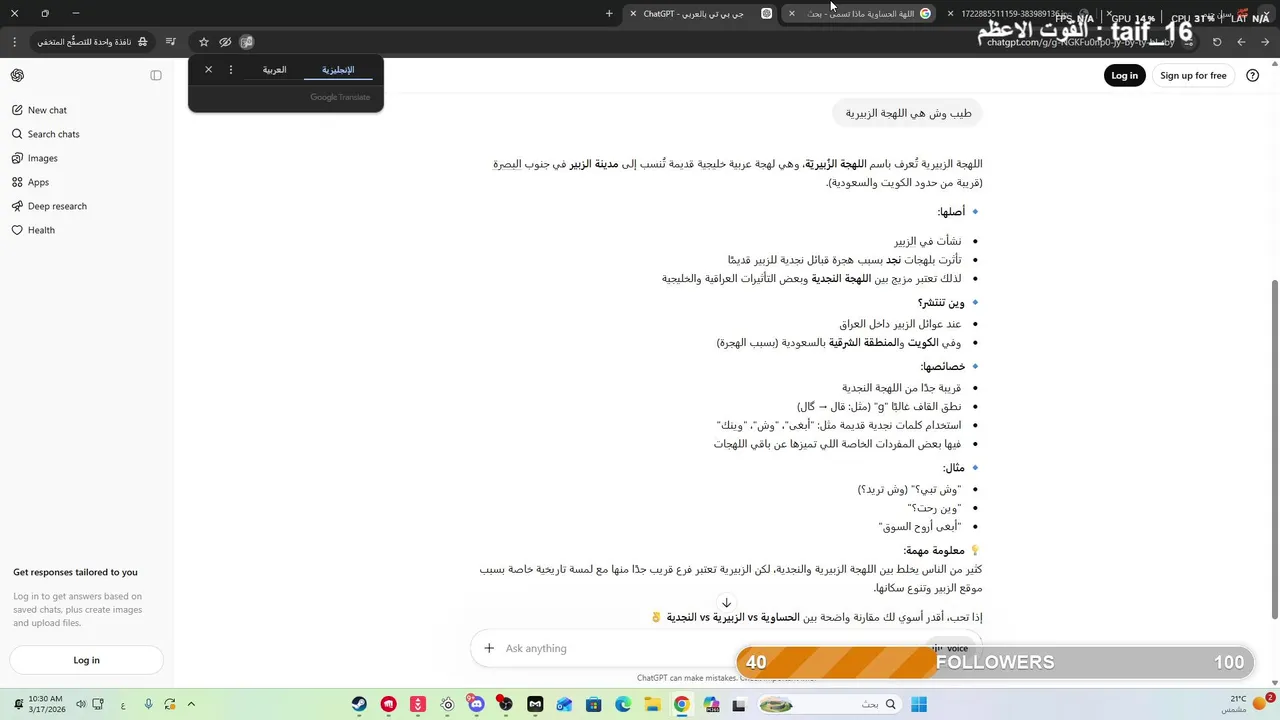Screen dimensions: 1280x720
Task: Switch to the Hasawi dialect search tab
Action: pyautogui.click(x=860, y=14)
